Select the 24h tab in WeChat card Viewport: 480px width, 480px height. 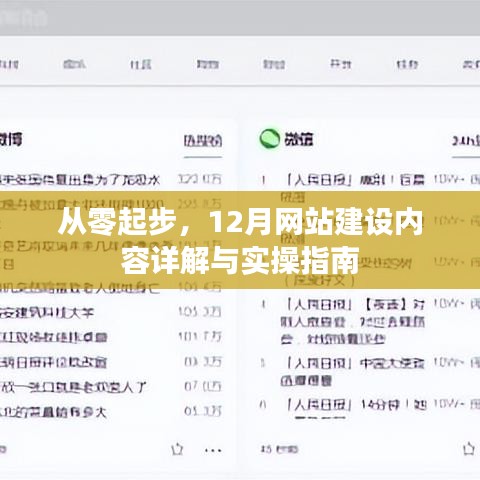click(466, 141)
